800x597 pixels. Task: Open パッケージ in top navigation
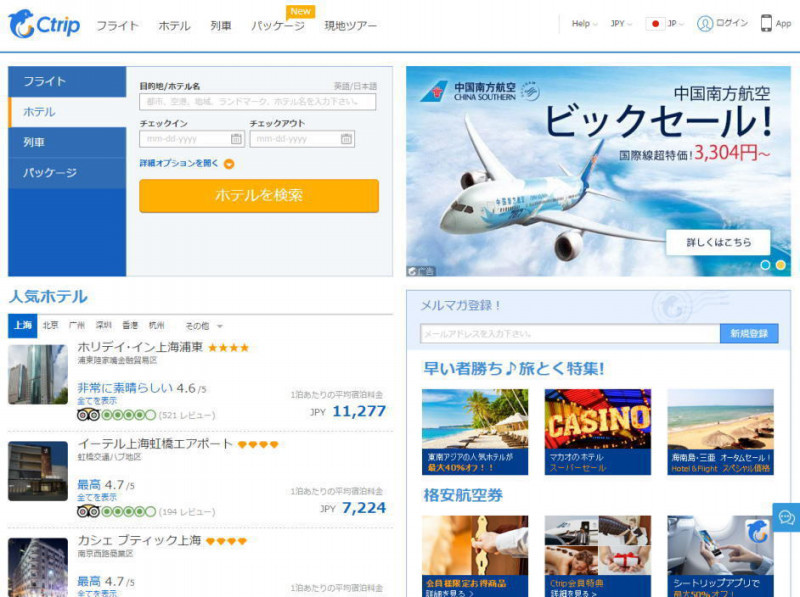click(x=278, y=26)
